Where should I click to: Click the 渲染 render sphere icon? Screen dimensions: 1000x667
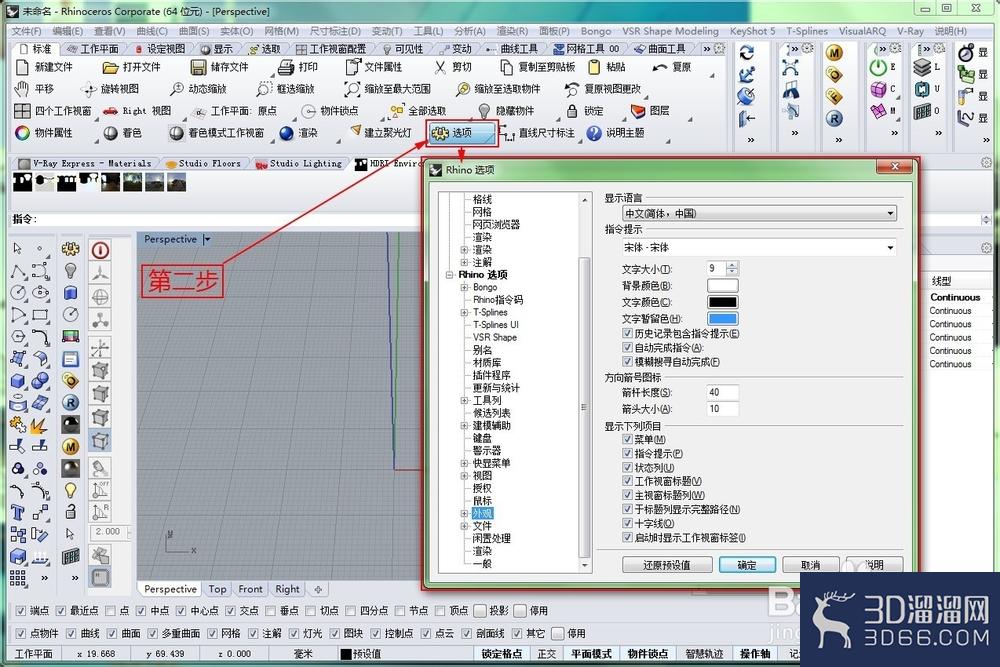point(286,133)
